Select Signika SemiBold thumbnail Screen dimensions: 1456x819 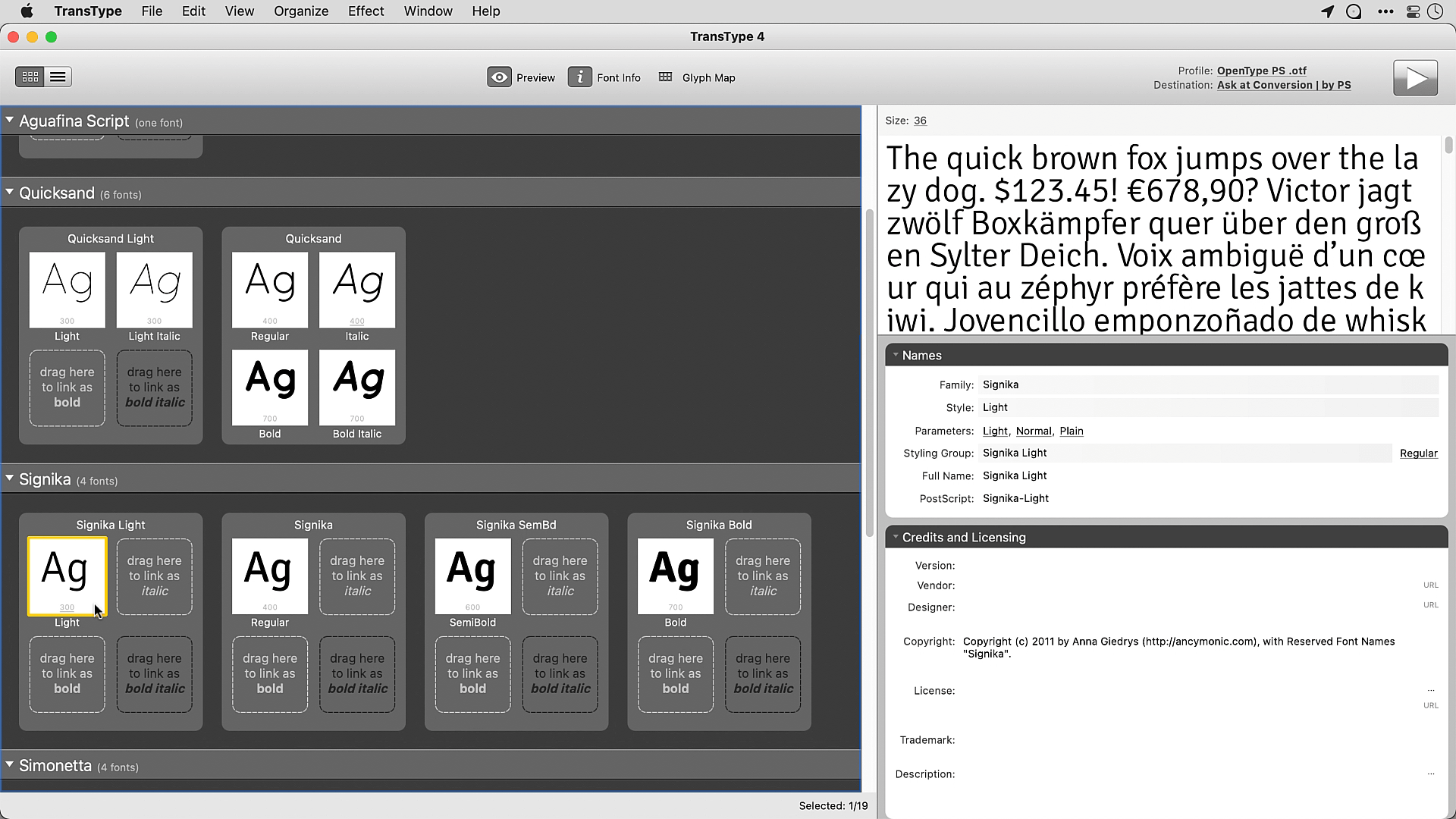(x=472, y=576)
